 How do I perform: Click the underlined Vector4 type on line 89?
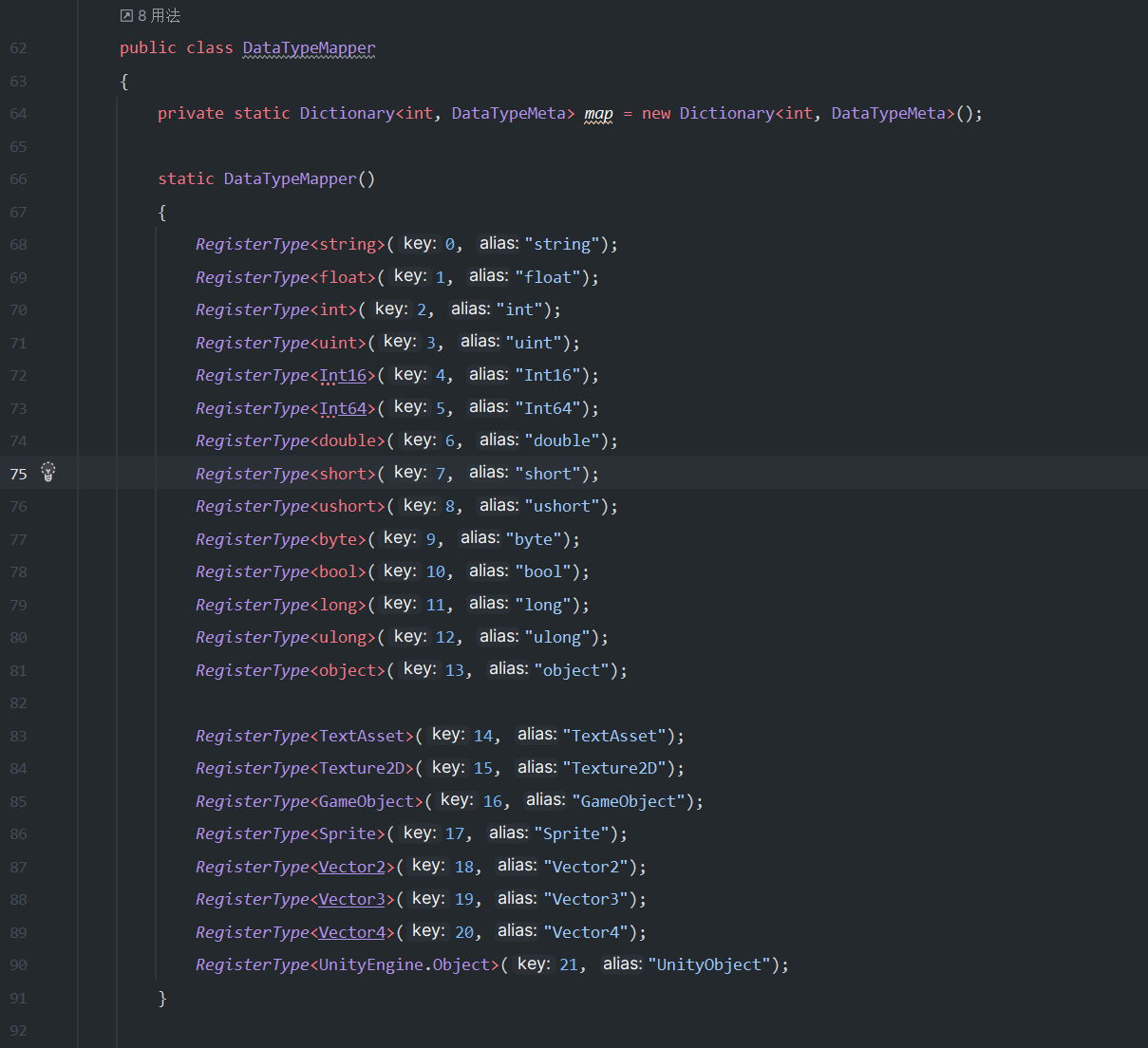(352, 932)
